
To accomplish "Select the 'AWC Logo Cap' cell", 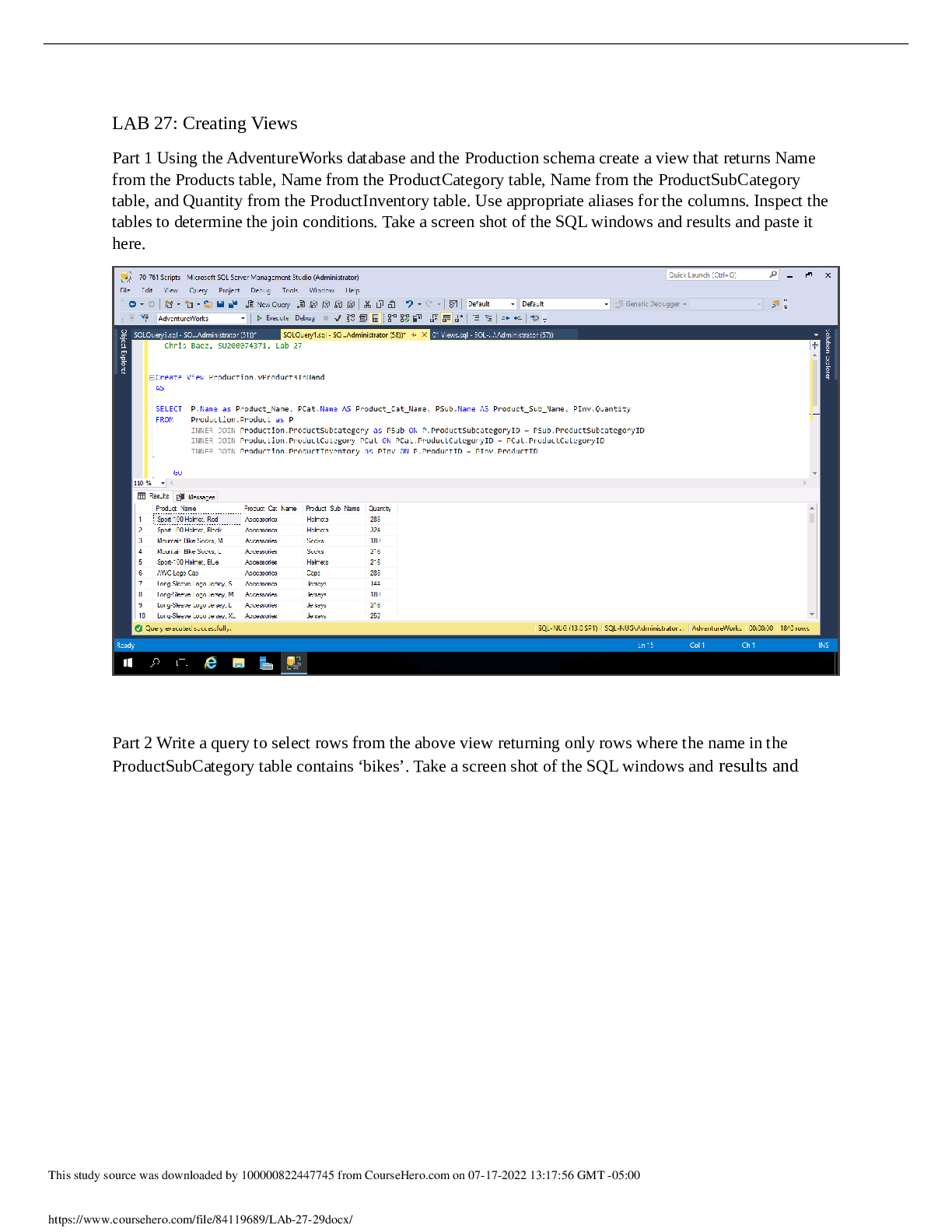I will pyautogui.click(x=198, y=573).
